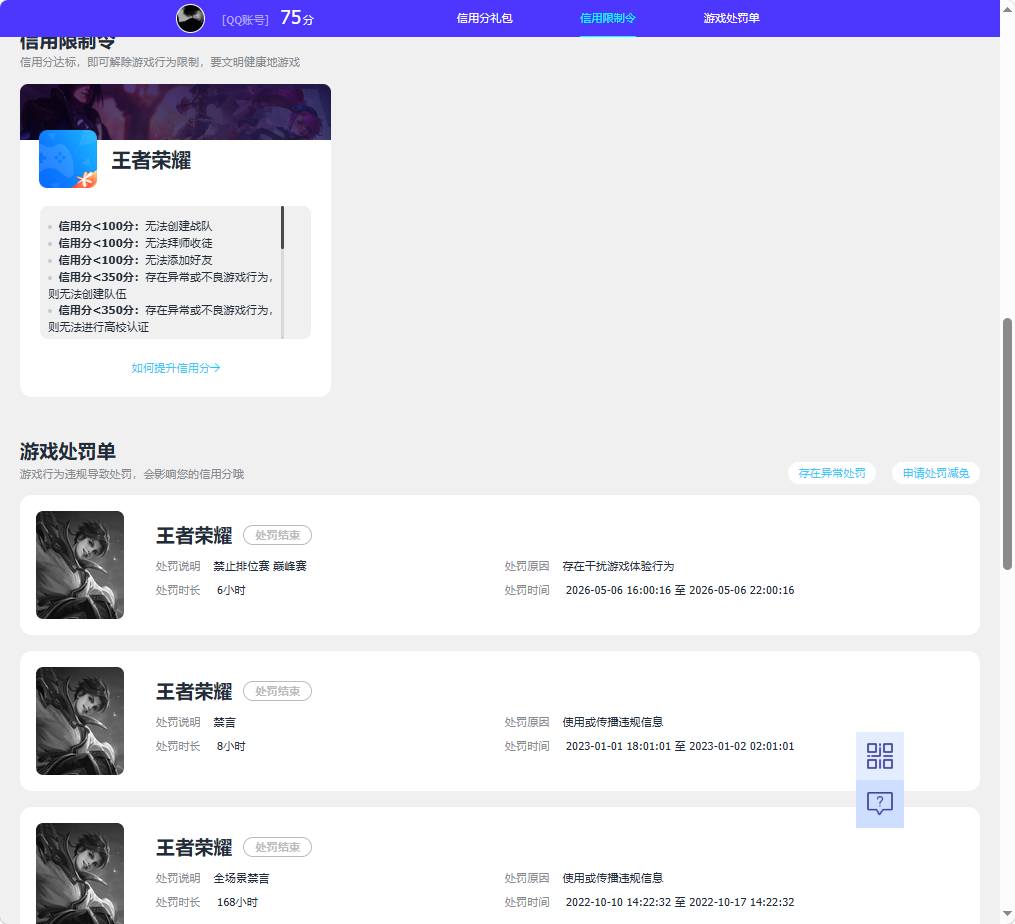This screenshot has width=1015, height=924.
Task: Click the 游戏处罚单 section heading
Action: 68,451
